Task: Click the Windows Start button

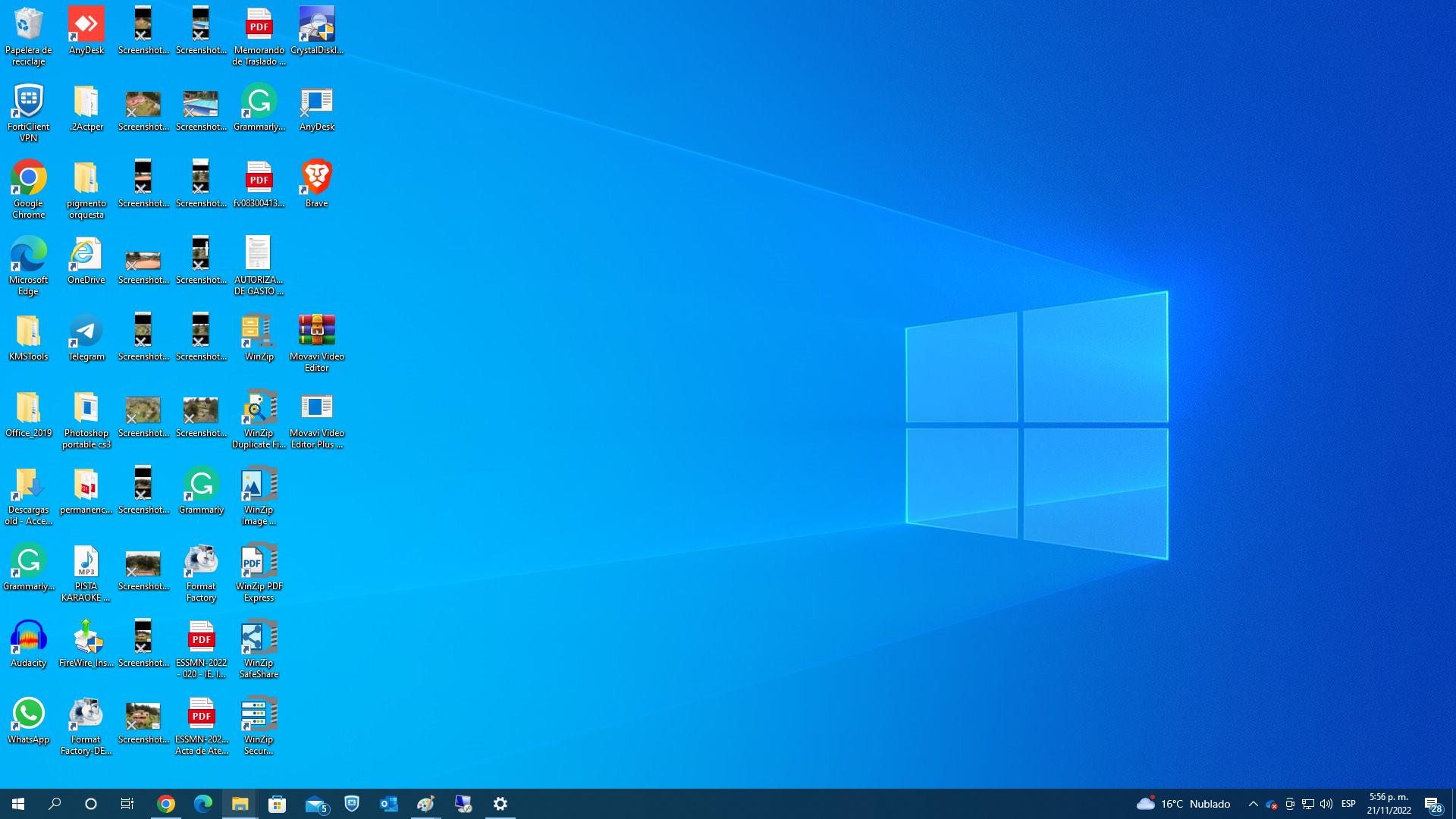Action: point(18,804)
